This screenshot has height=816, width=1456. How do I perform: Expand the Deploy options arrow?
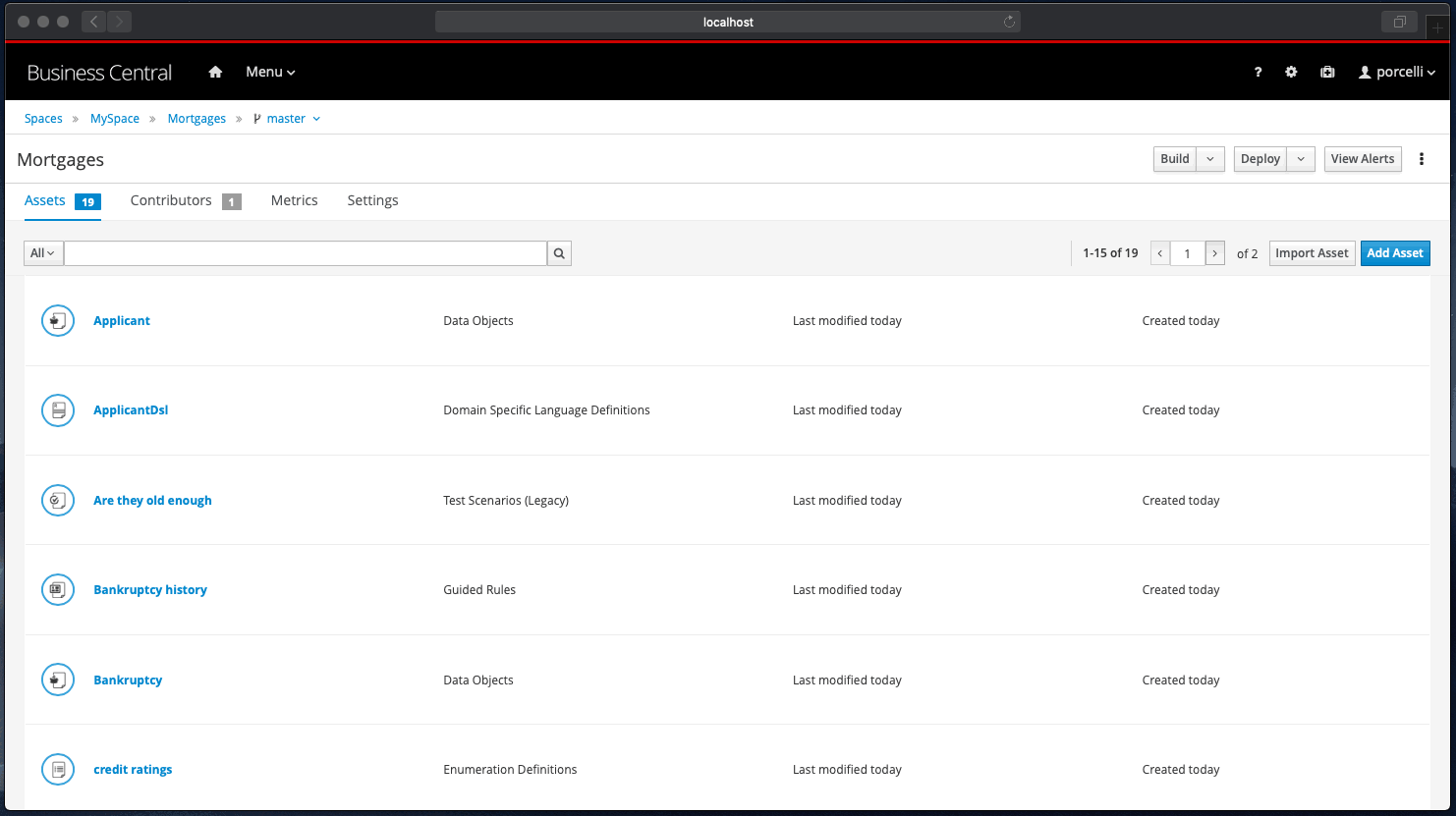point(1301,159)
